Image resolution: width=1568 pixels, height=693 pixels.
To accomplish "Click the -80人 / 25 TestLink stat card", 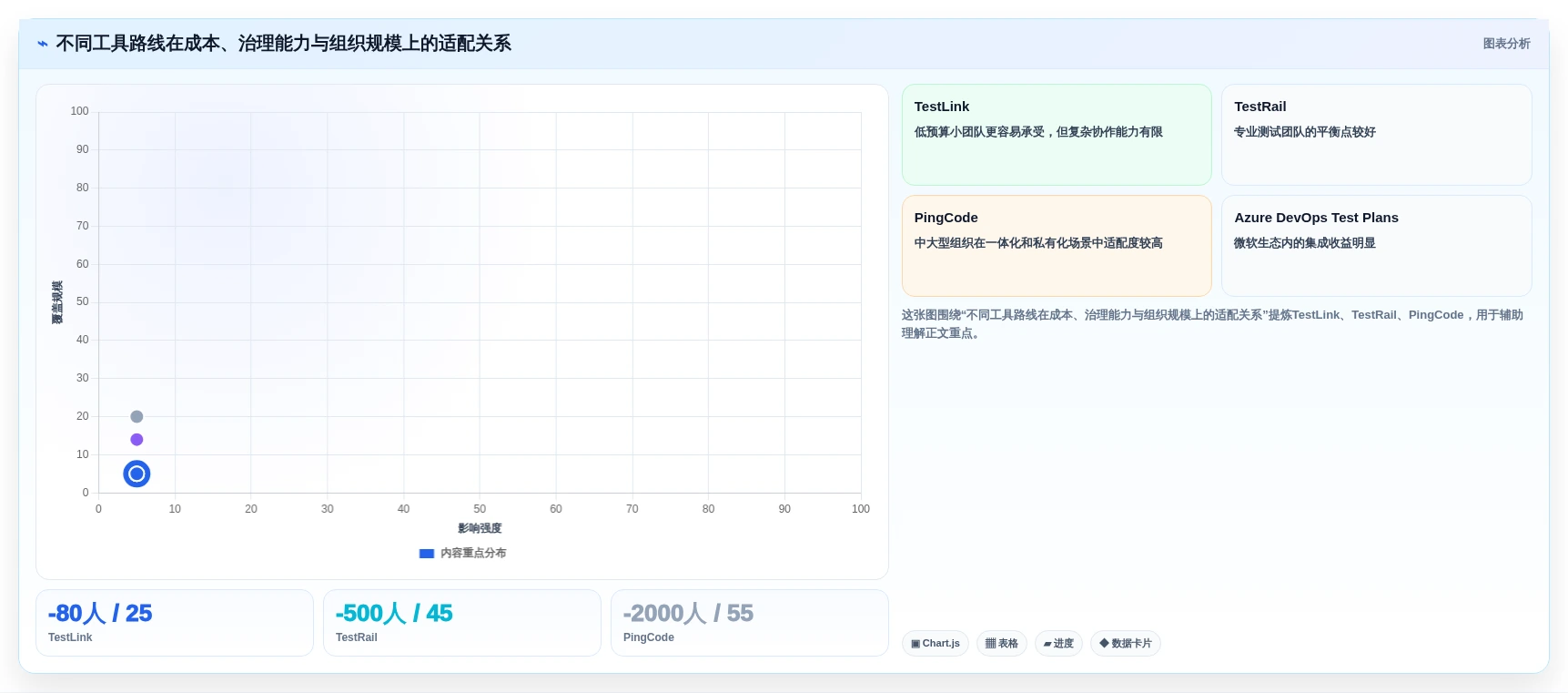I will 175,623.
